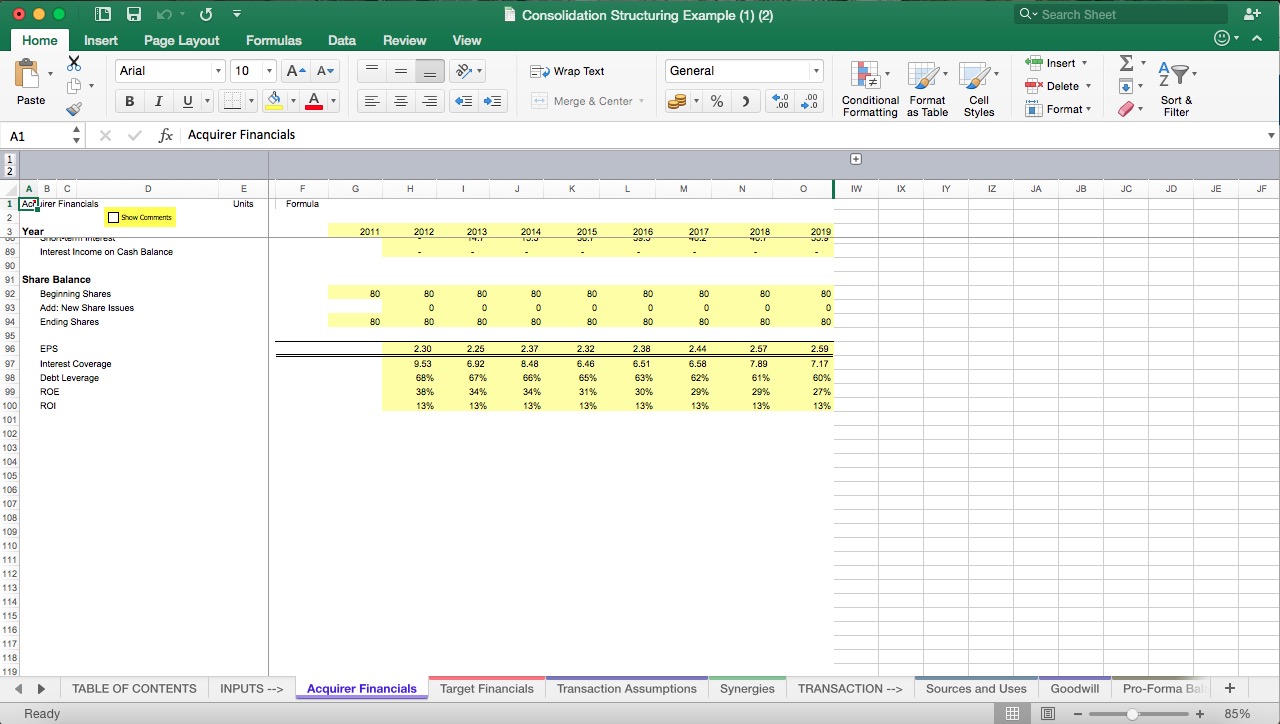Toggle bold formatting

tap(129, 101)
